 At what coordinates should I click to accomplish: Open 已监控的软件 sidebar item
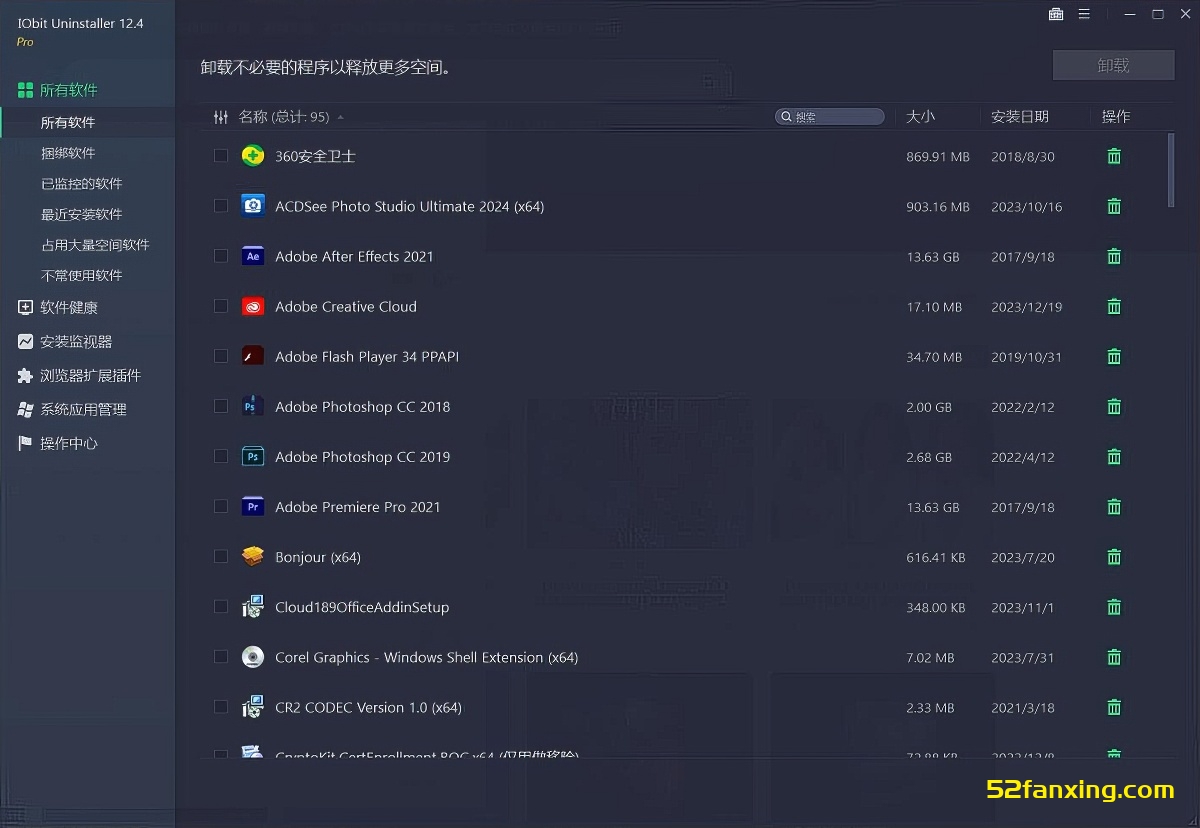click(81, 184)
